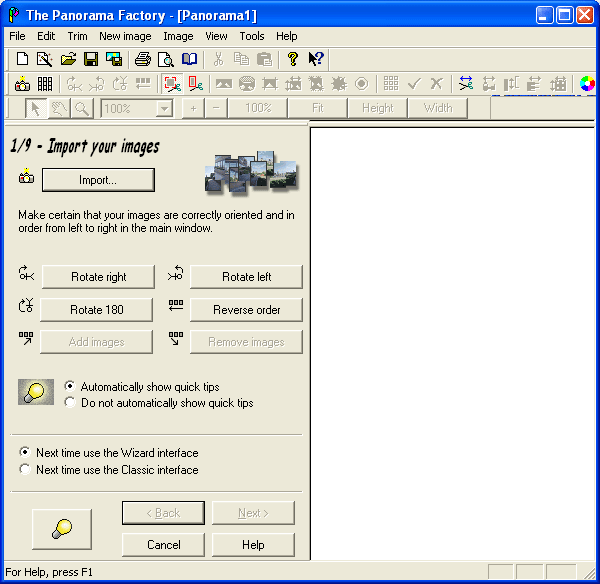The image size is (600, 584).
Task: Select the hand pan tool
Action: (x=59, y=109)
